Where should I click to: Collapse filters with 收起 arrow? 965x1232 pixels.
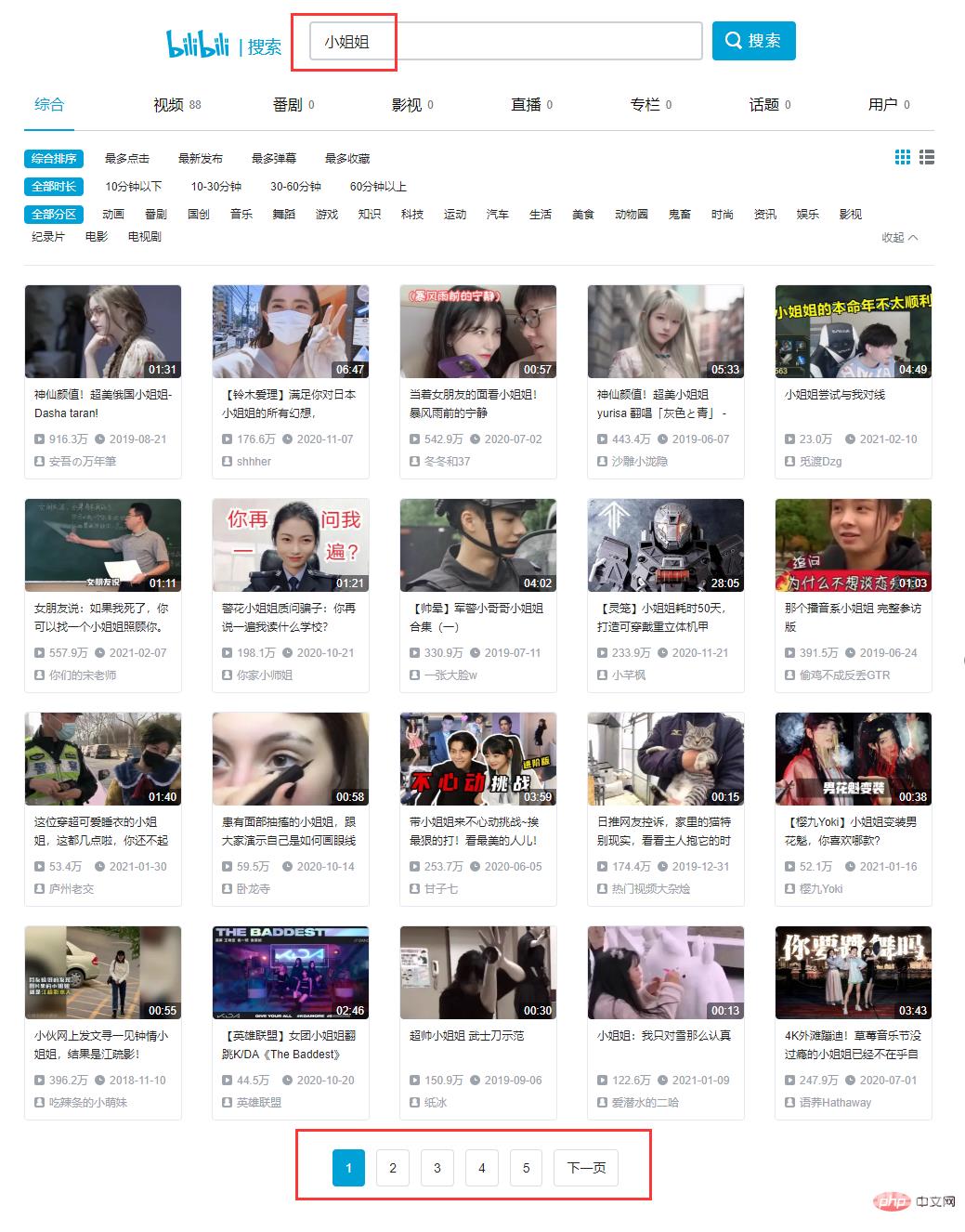click(900, 238)
